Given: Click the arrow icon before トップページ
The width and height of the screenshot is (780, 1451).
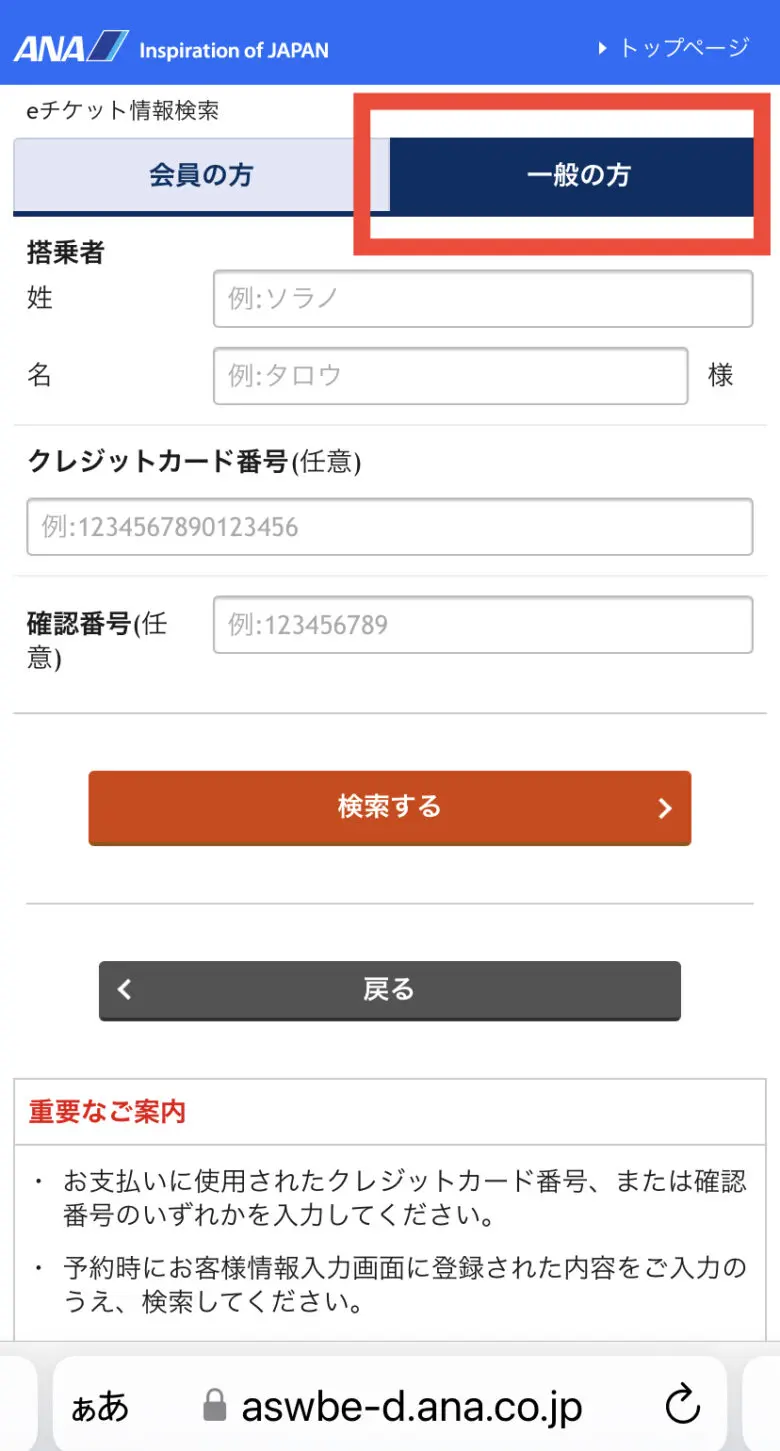Looking at the screenshot, I should (601, 47).
